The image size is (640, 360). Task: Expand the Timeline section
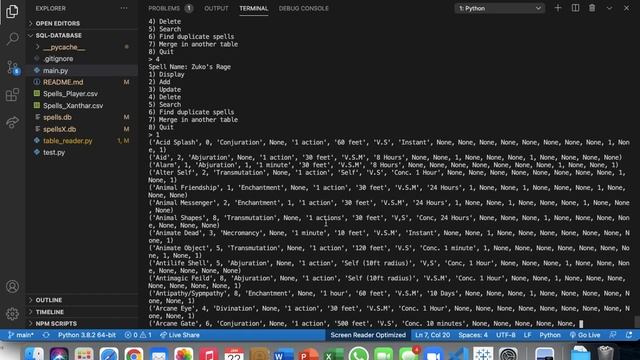[x=49, y=312]
